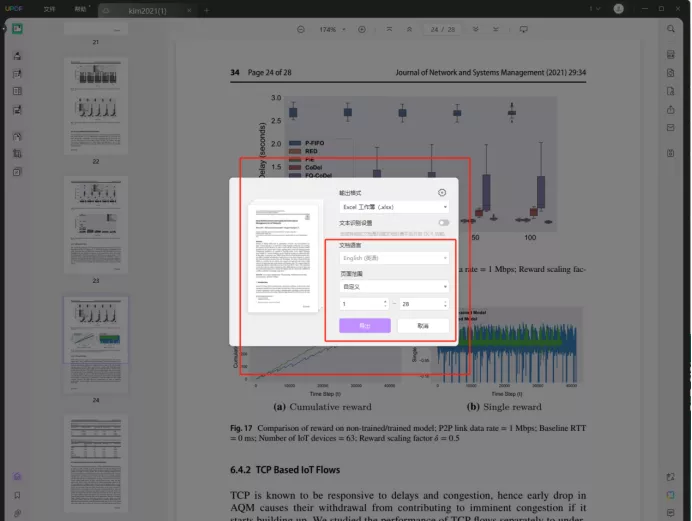Open export settings gear in dialog
This screenshot has width=692, height=521.
click(x=442, y=192)
